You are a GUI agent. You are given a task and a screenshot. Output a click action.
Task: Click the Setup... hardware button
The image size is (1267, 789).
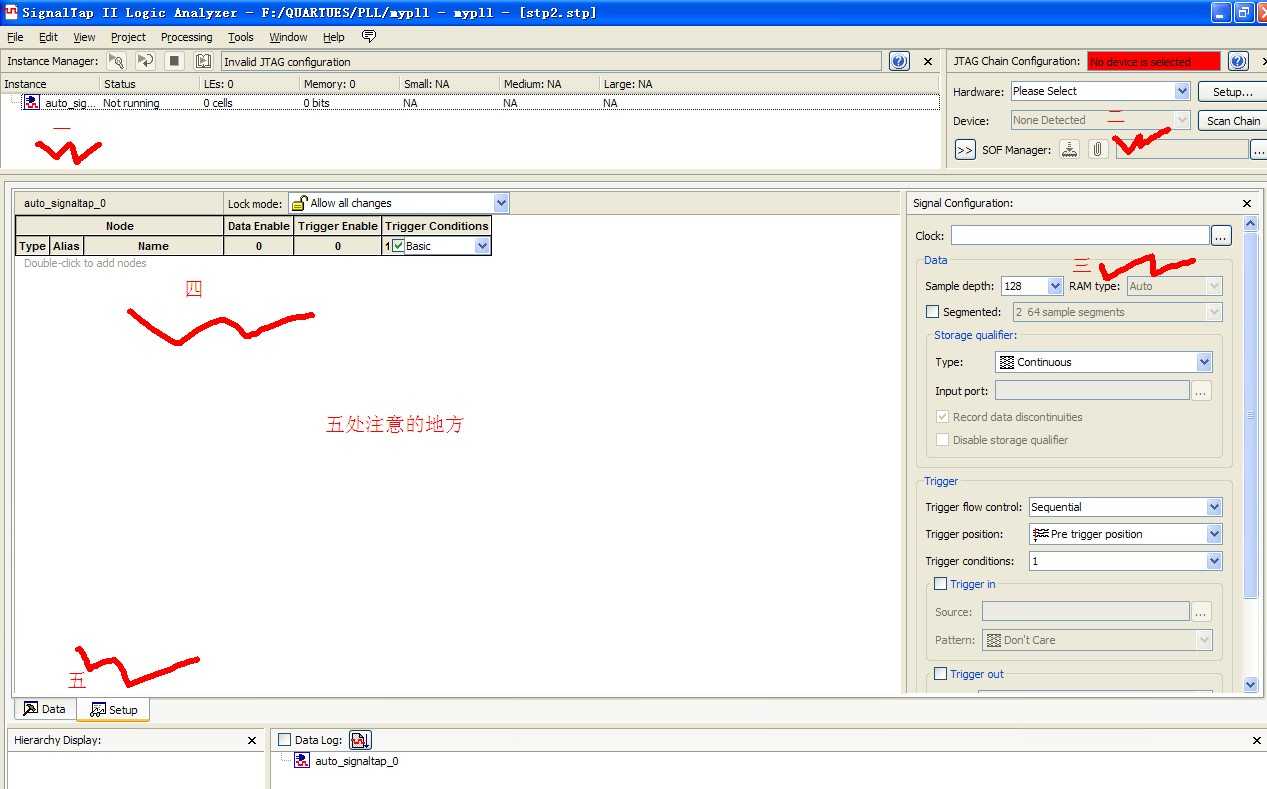(1232, 92)
